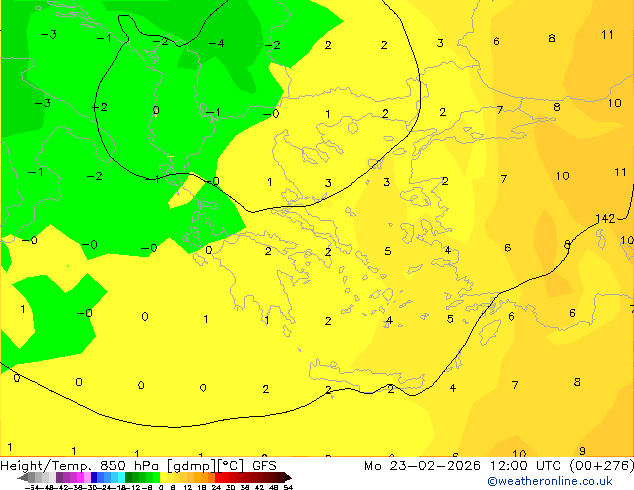
Task: Click the dark blue swatch in the legend
Action: (94, 478)
